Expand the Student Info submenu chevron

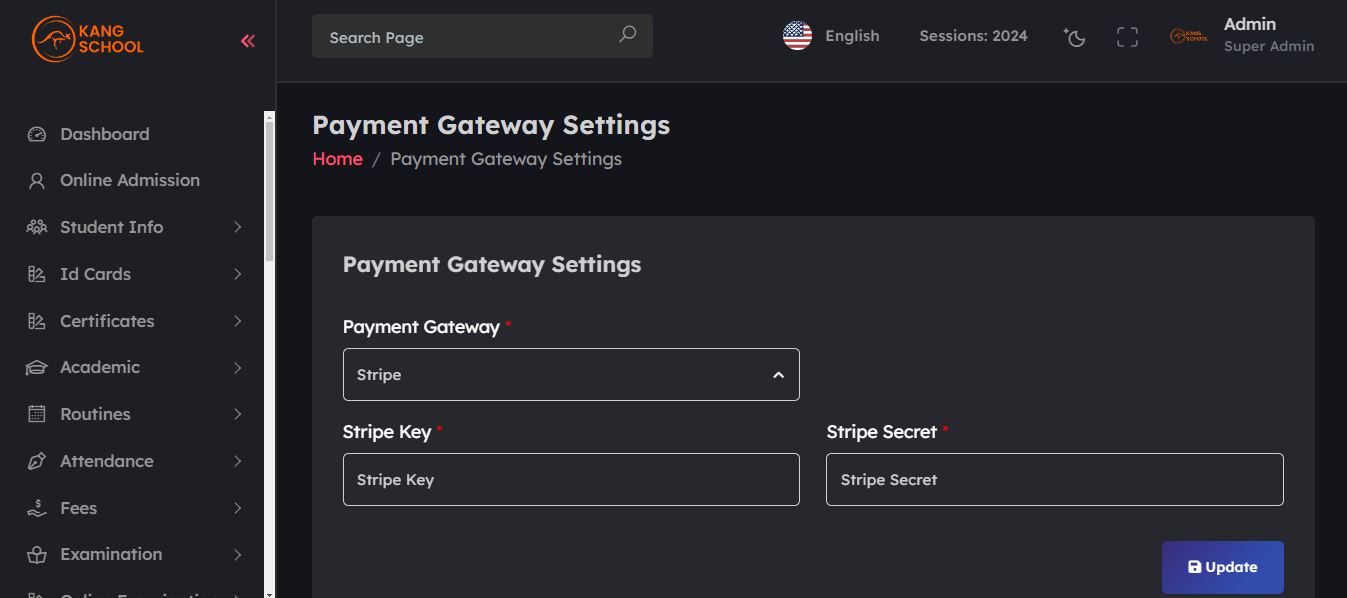238,227
